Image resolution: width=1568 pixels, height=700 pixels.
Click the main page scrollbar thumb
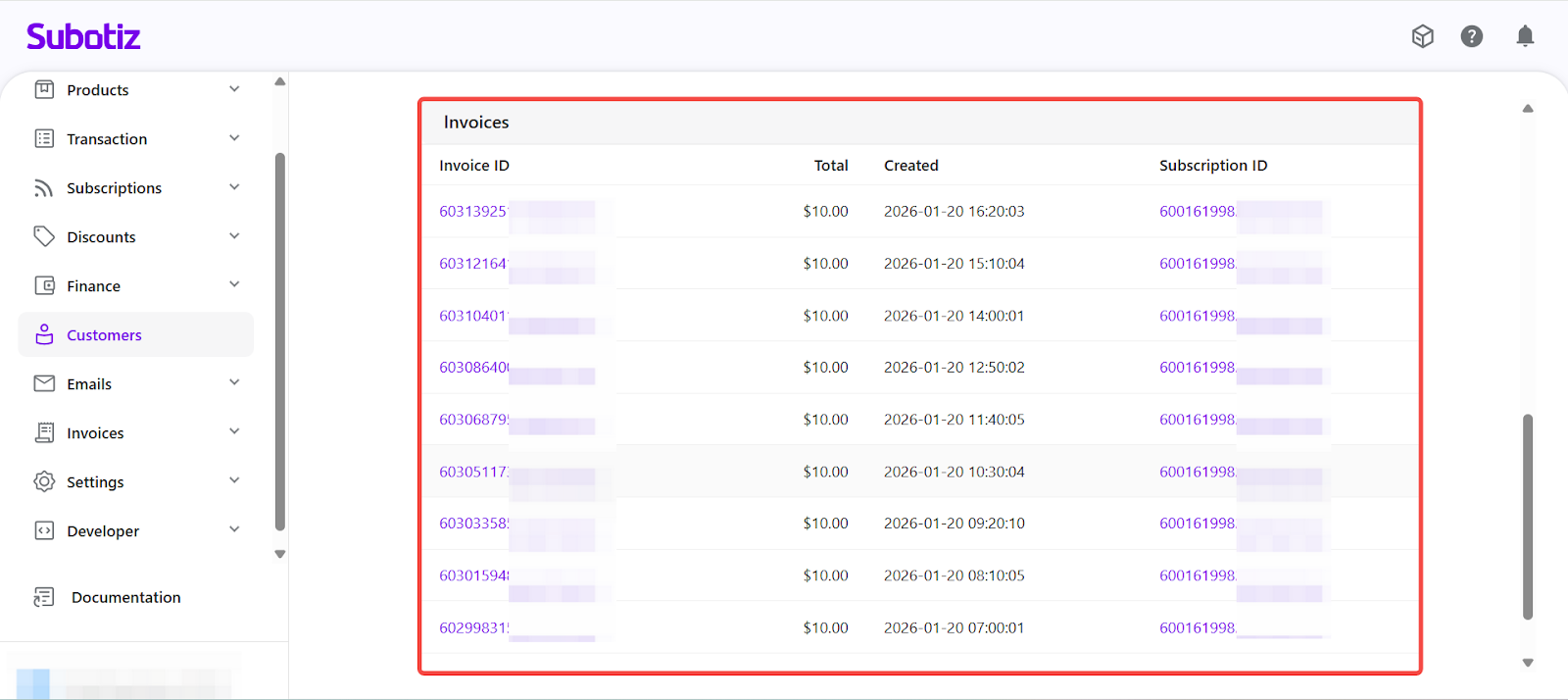[1527, 517]
